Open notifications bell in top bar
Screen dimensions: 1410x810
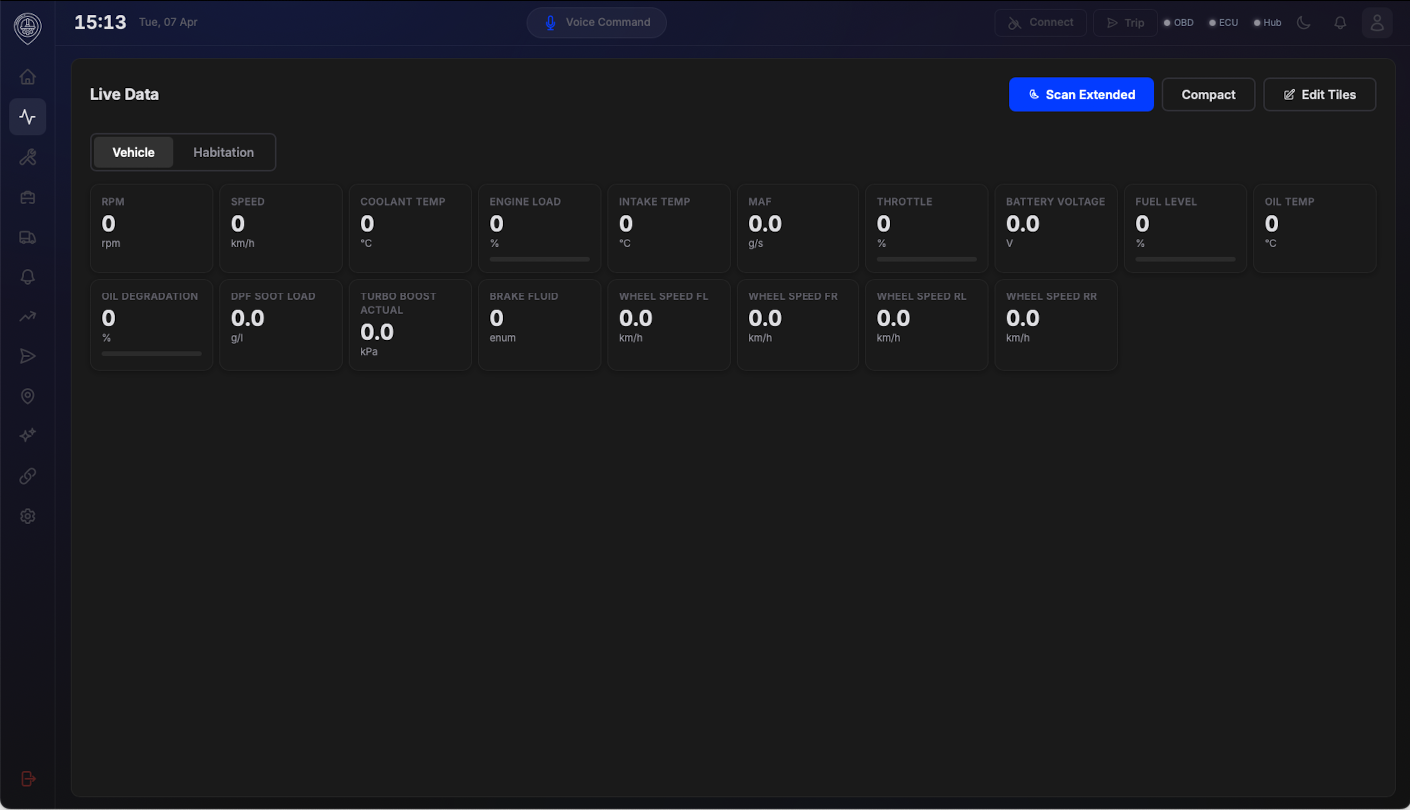(1341, 23)
